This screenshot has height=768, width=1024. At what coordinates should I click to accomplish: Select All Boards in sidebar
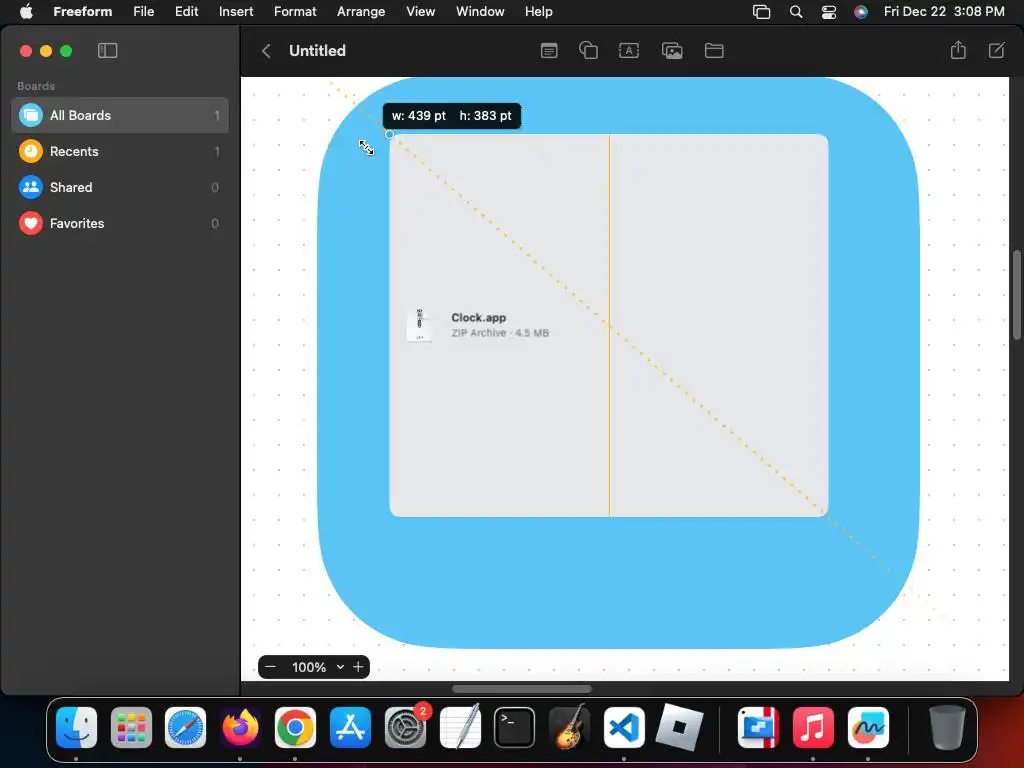click(x=120, y=116)
